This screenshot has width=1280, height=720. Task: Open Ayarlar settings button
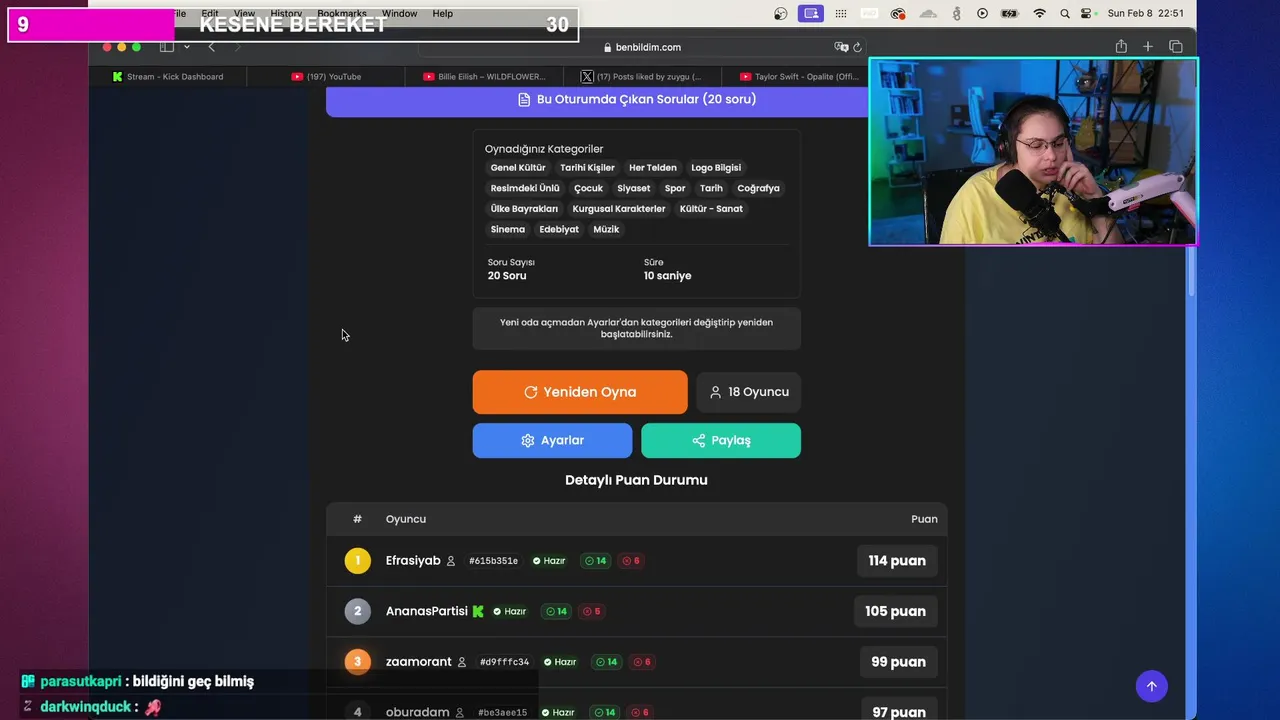point(552,440)
